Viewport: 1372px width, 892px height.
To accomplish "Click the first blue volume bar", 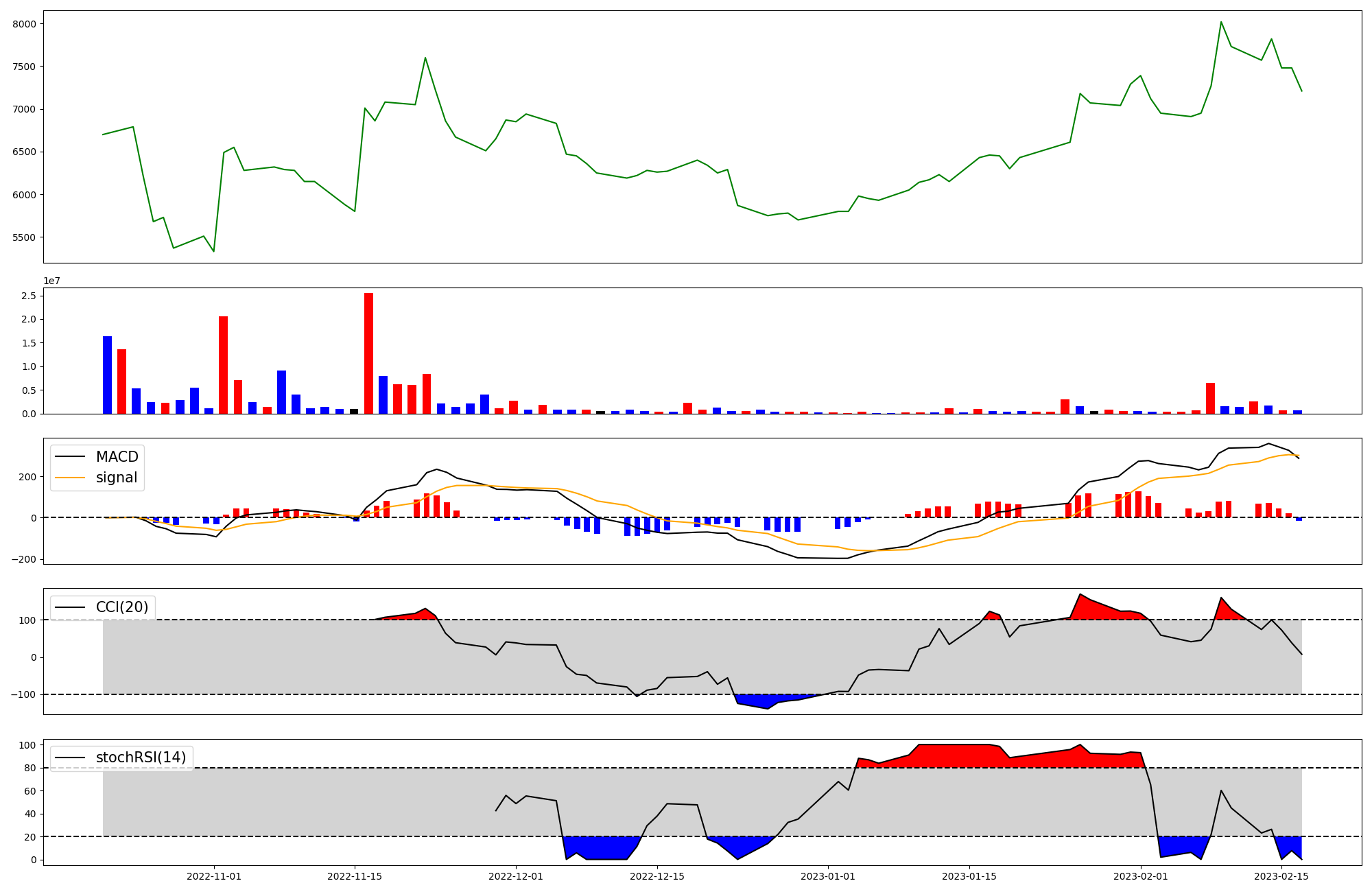I will pyautogui.click(x=107, y=375).
